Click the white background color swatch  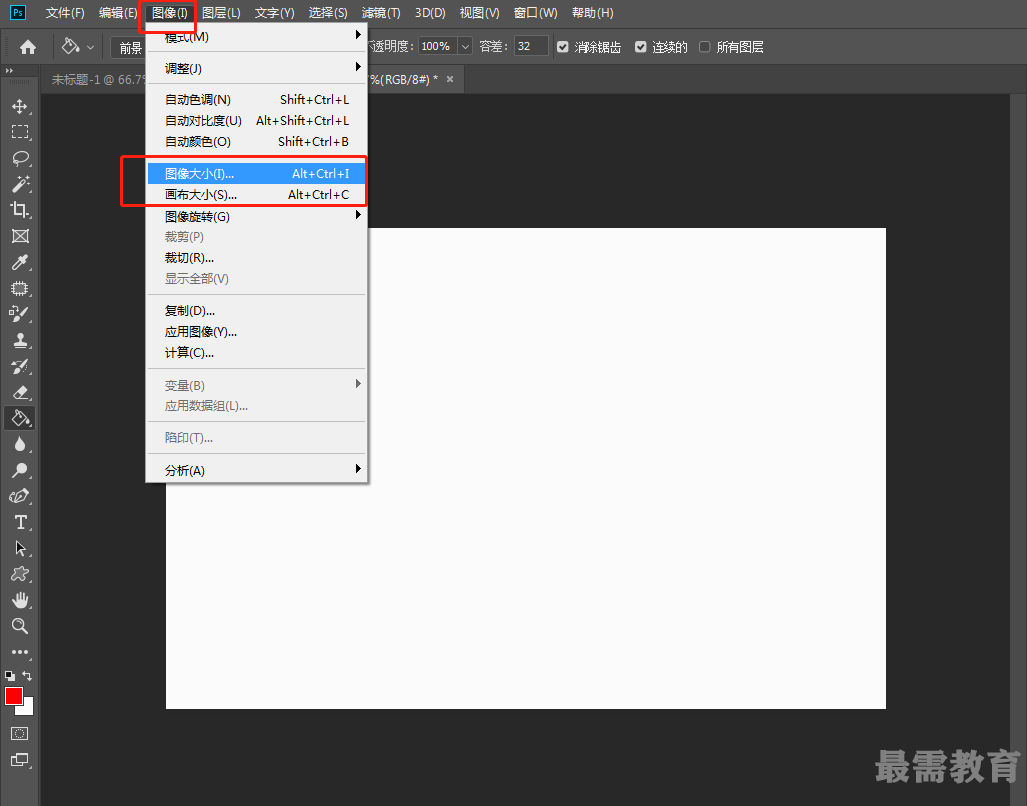point(29,710)
